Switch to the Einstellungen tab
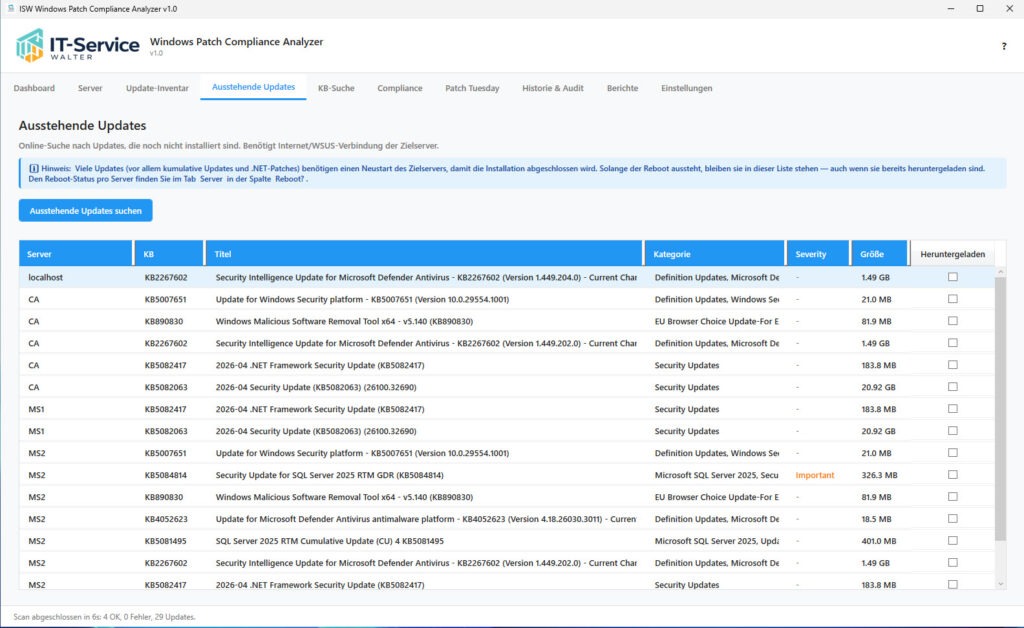 pyautogui.click(x=686, y=88)
